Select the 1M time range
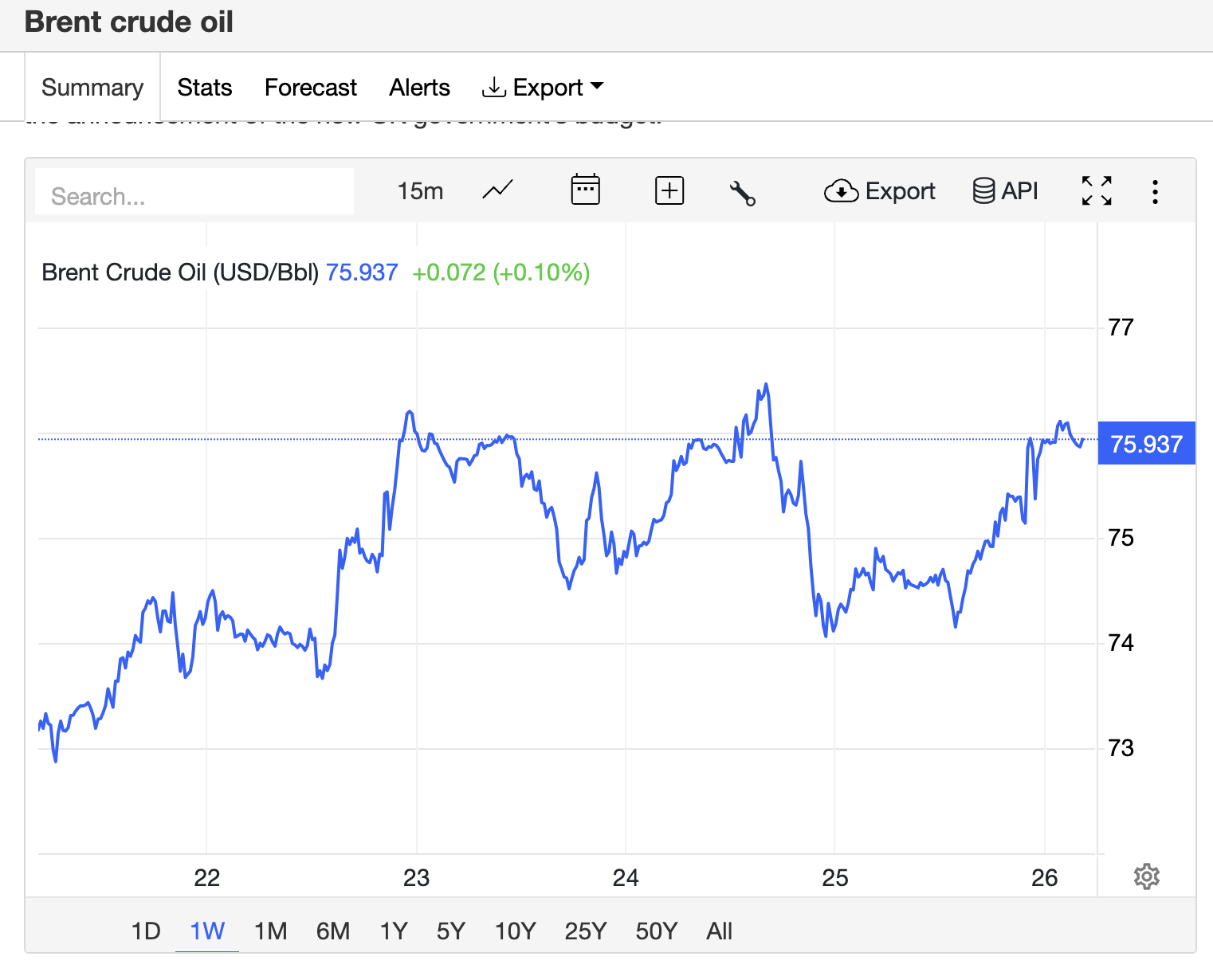1213x980 pixels. [x=271, y=931]
